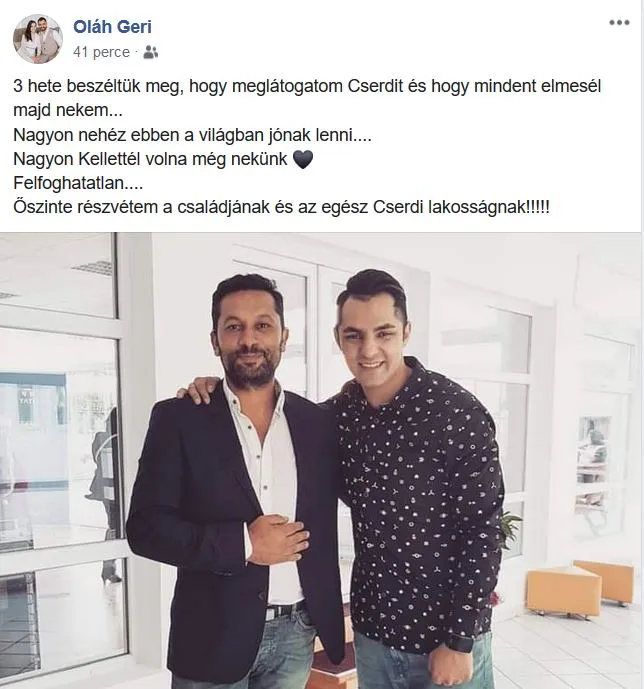The height and width of the screenshot is (689, 644).
Task: Click the friends audience icon beside the timestamp
Action: (151, 52)
